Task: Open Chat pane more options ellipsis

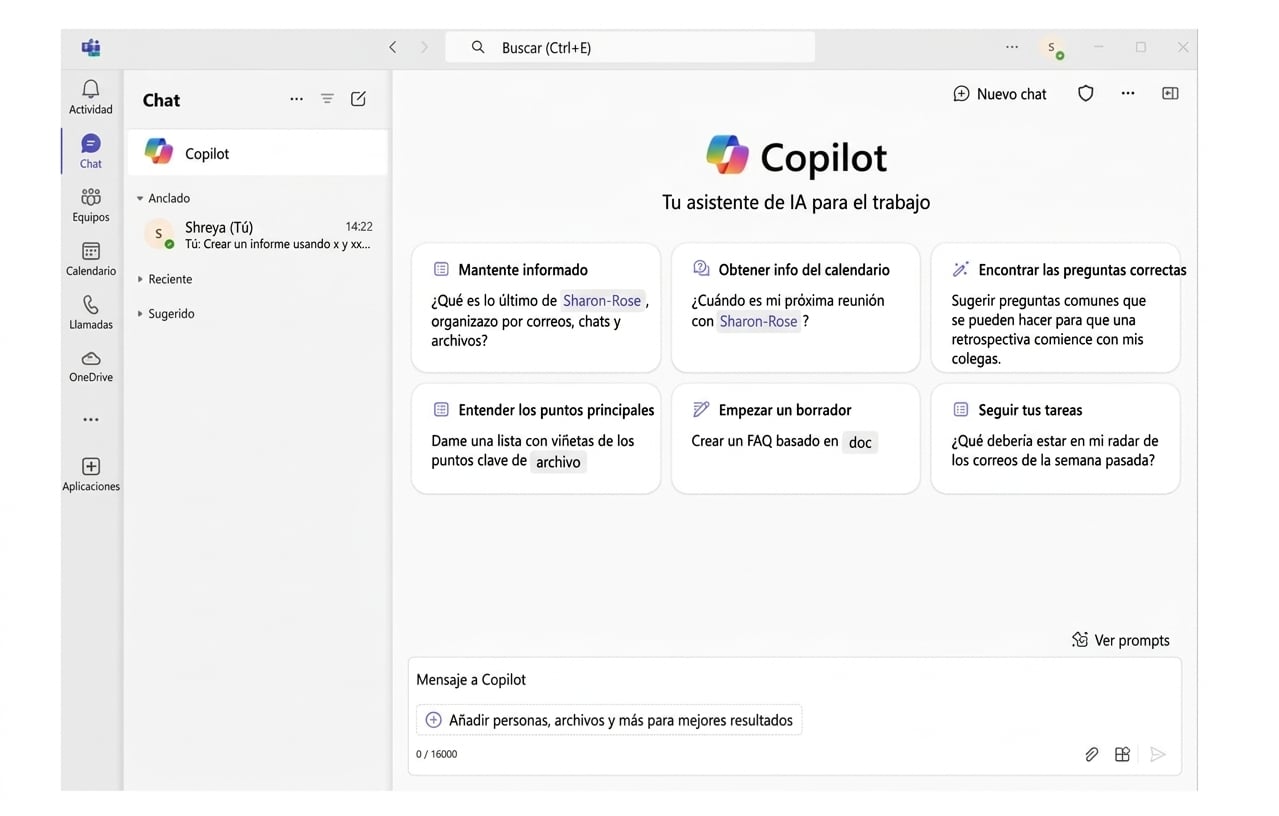Action: [x=296, y=99]
